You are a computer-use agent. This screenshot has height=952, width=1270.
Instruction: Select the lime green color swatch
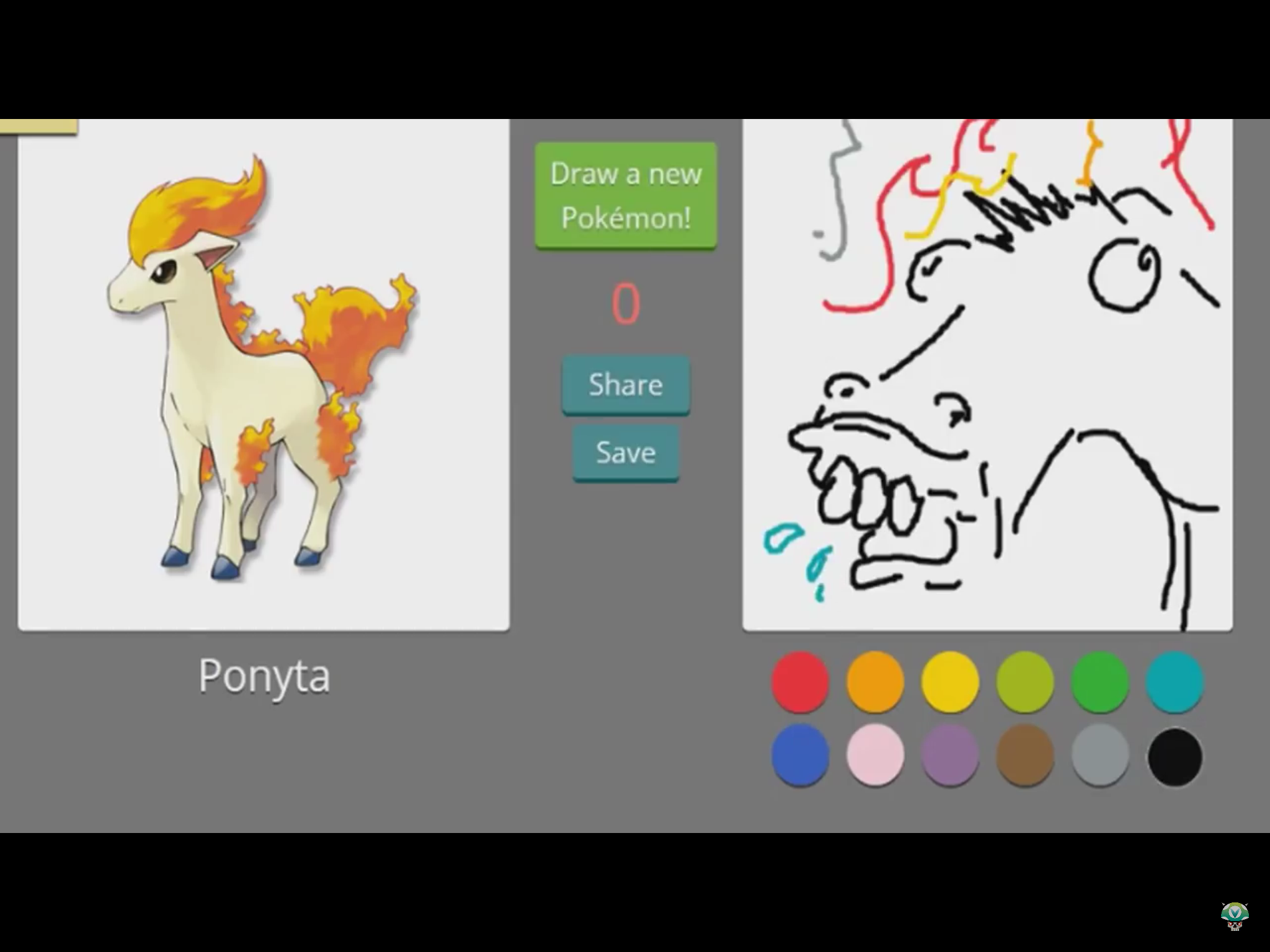[1025, 681]
